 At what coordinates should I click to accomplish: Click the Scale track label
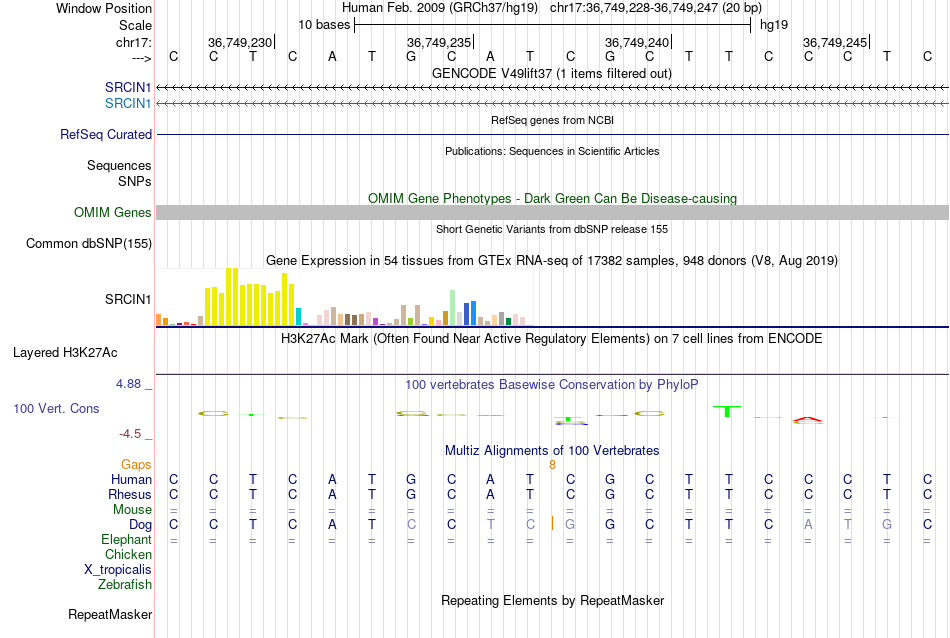pyautogui.click(x=135, y=25)
